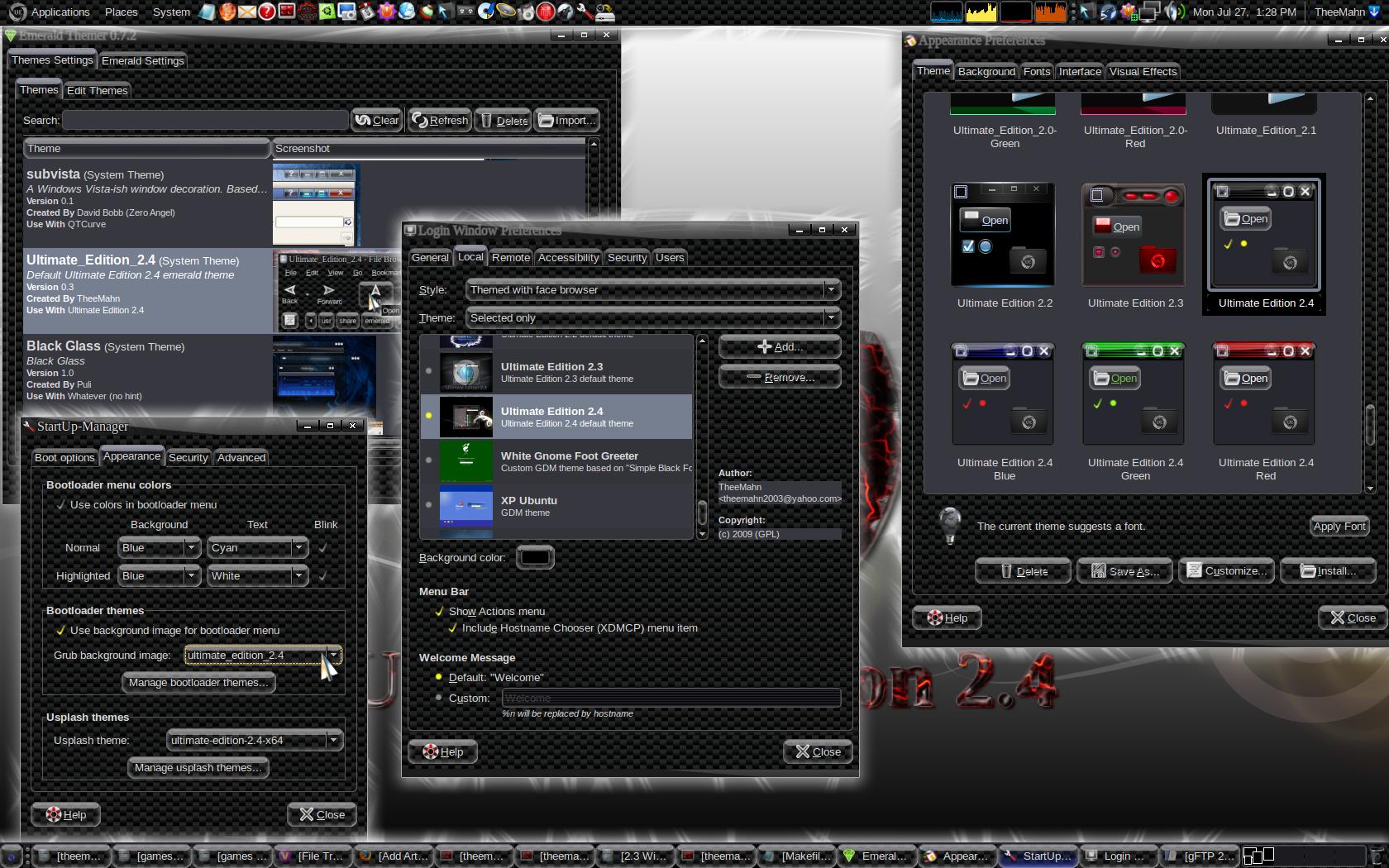Open the screenshot camera launcher icon

point(346,12)
